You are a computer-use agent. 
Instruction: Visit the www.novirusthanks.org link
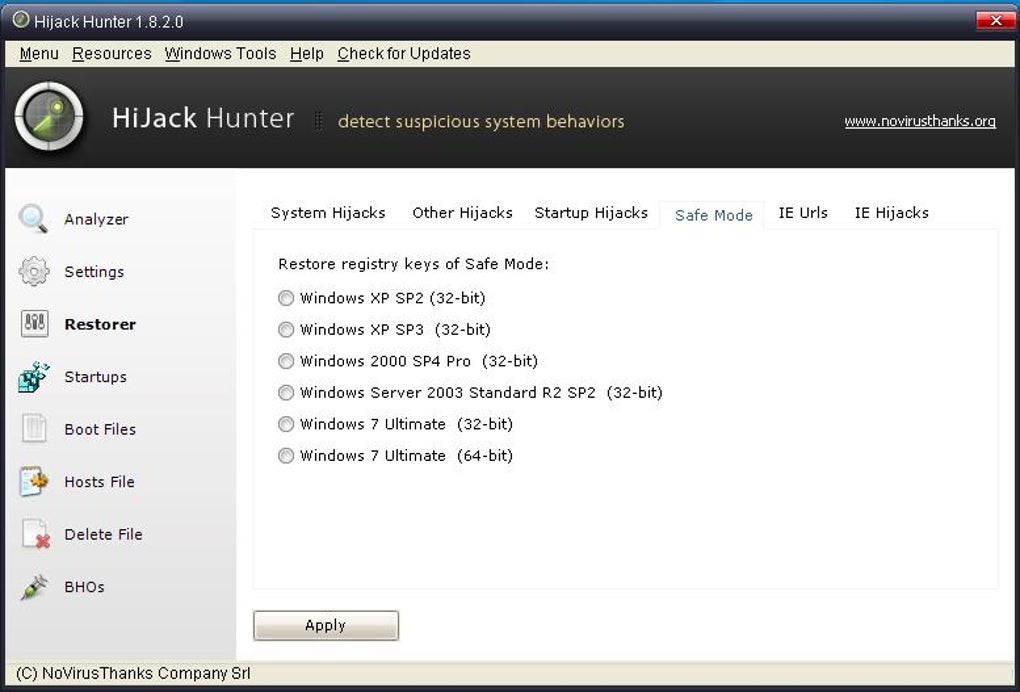pyautogui.click(x=920, y=121)
